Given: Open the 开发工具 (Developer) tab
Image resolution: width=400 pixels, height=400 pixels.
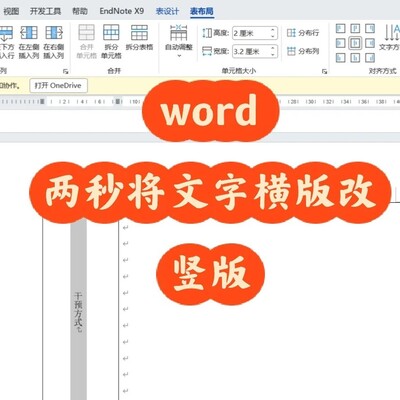Looking at the screenshot, I should point(45,11).
